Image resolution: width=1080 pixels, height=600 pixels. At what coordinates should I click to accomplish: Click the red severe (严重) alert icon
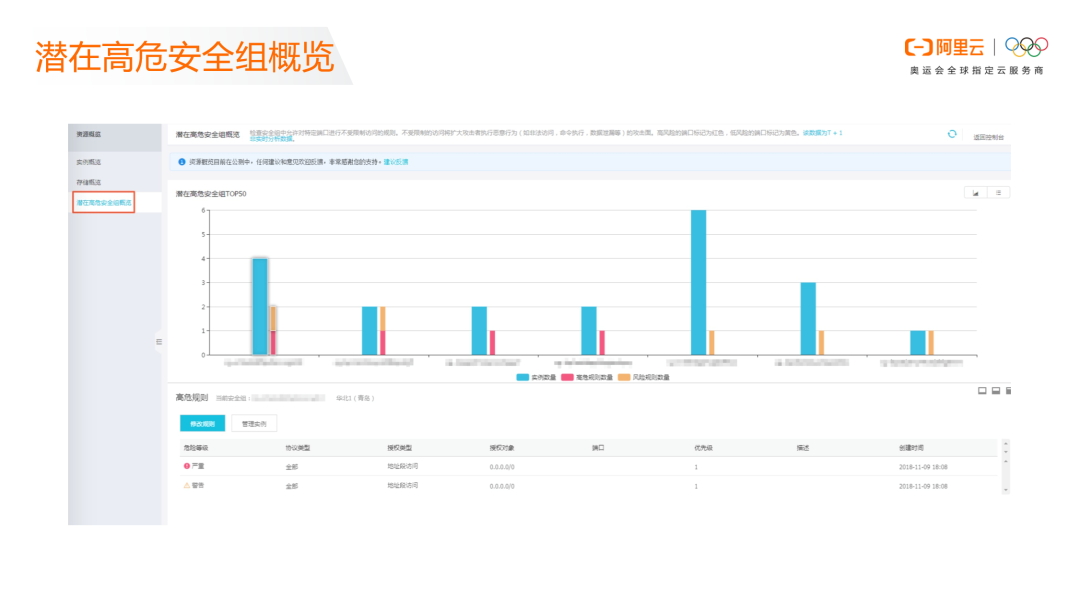pos(187,466)
